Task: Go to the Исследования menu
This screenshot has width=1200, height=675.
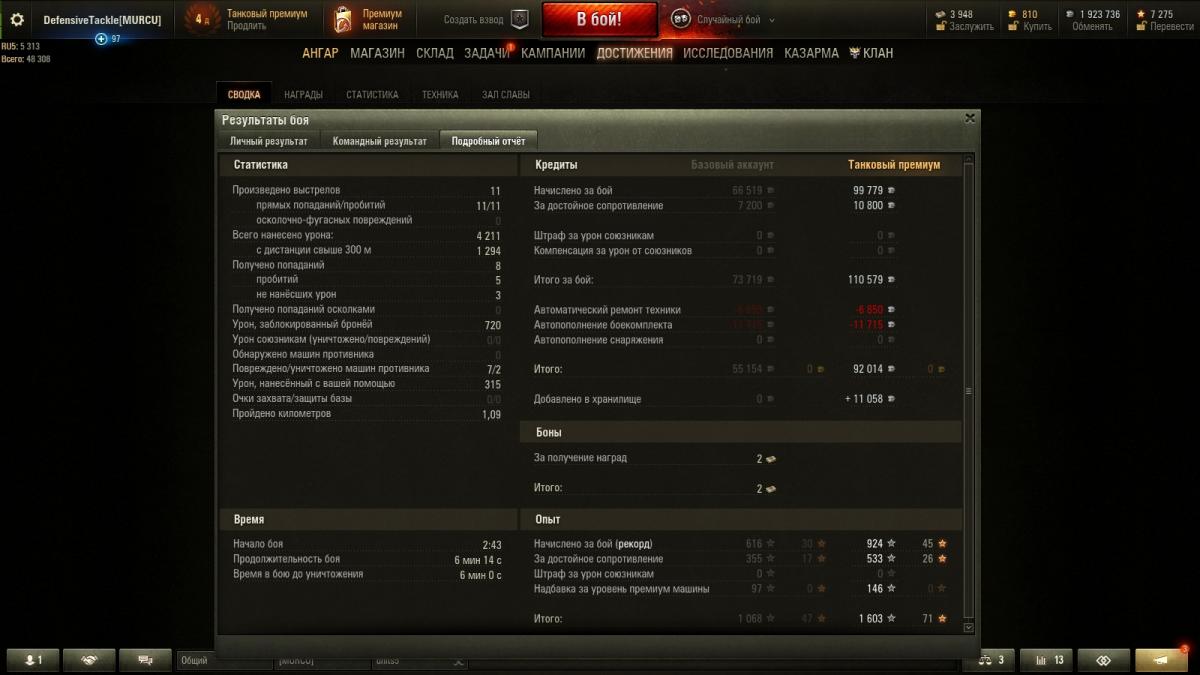Action: [728, 53]
